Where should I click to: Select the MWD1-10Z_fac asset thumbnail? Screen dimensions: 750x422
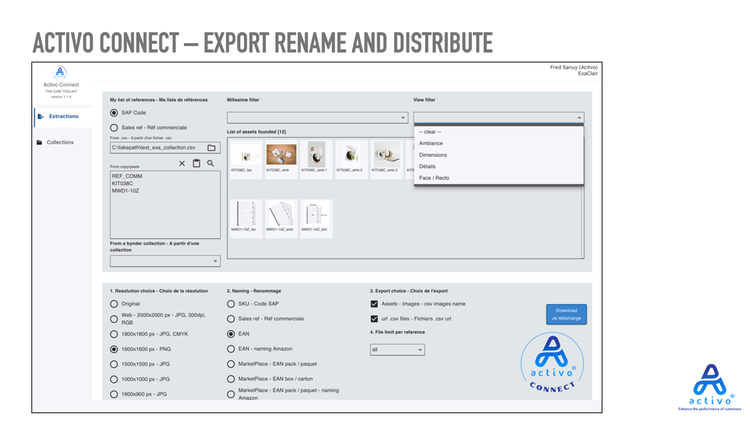(246, 218)
